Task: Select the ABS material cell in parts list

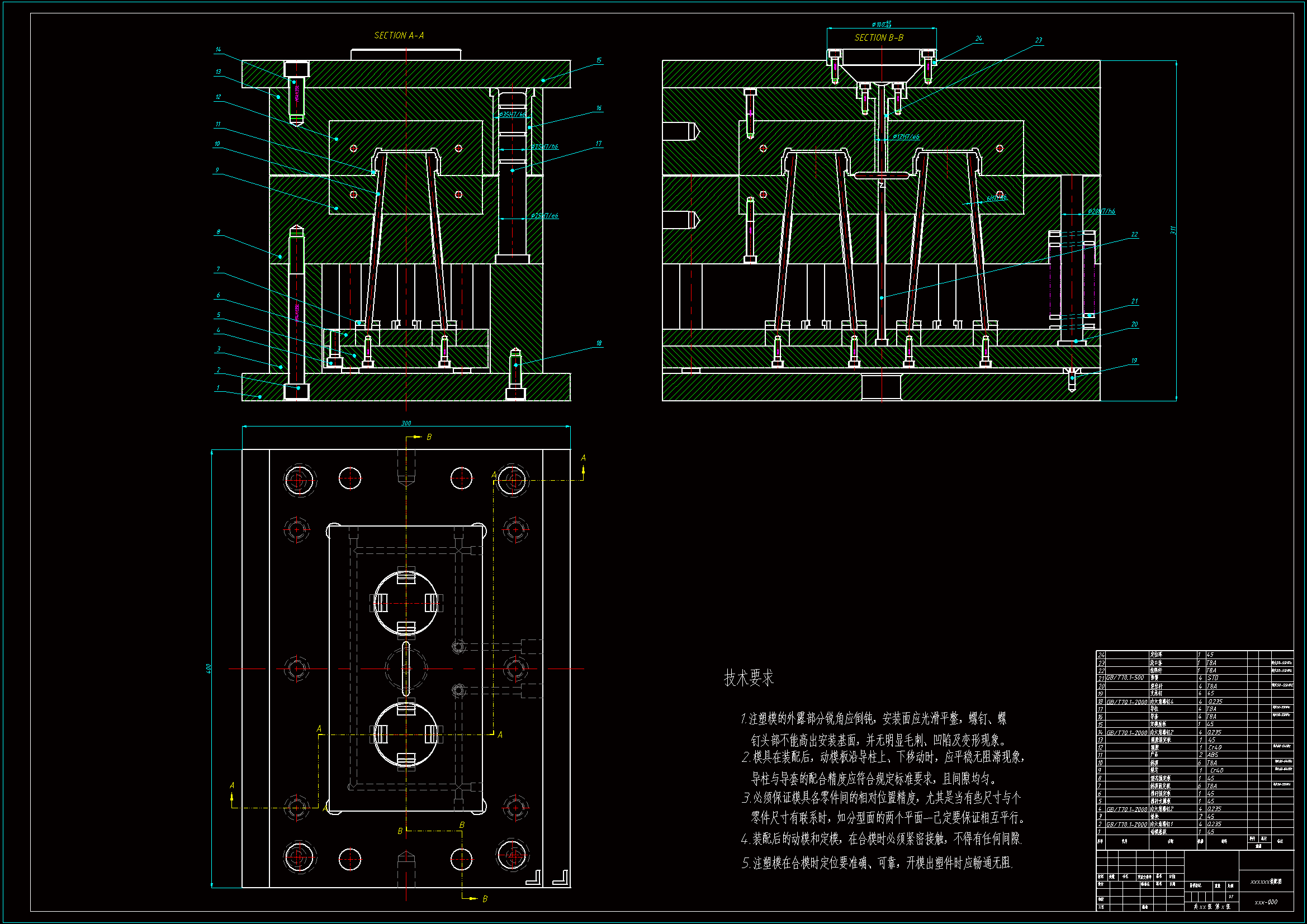Action: click(1213, 755)
